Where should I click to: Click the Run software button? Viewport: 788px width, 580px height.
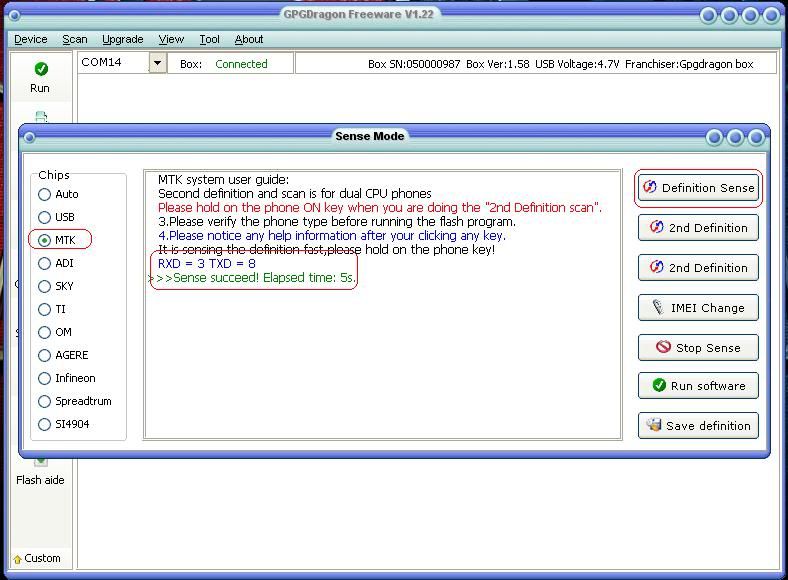coord(698,386)
